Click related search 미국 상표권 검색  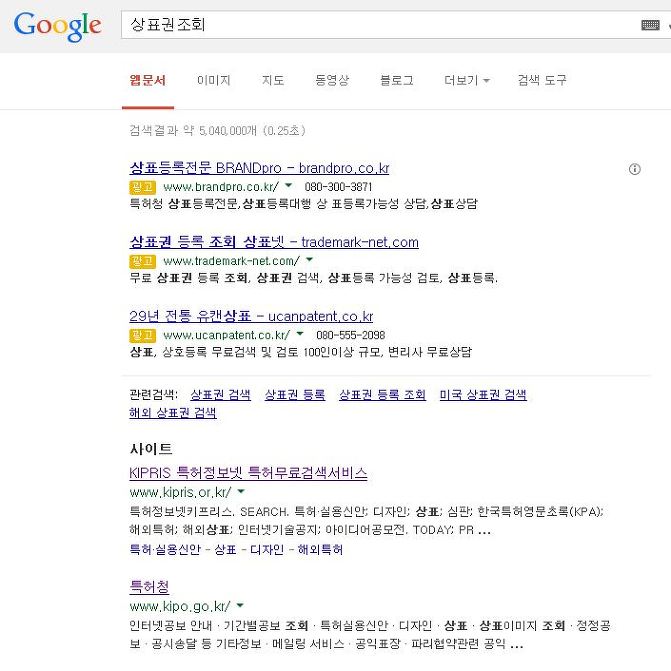pyautogui.click(x=483, y=394)
